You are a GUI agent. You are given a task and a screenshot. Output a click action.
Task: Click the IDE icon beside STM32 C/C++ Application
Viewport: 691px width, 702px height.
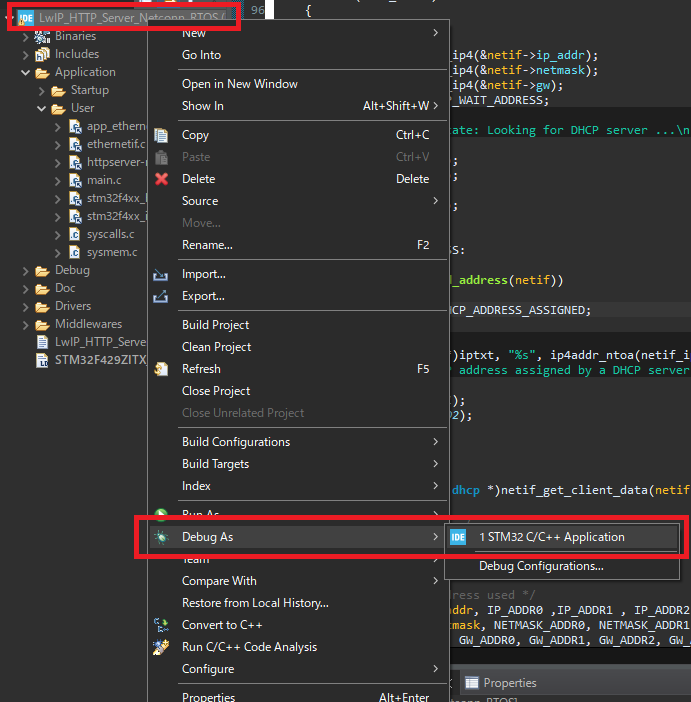(458, 537)
